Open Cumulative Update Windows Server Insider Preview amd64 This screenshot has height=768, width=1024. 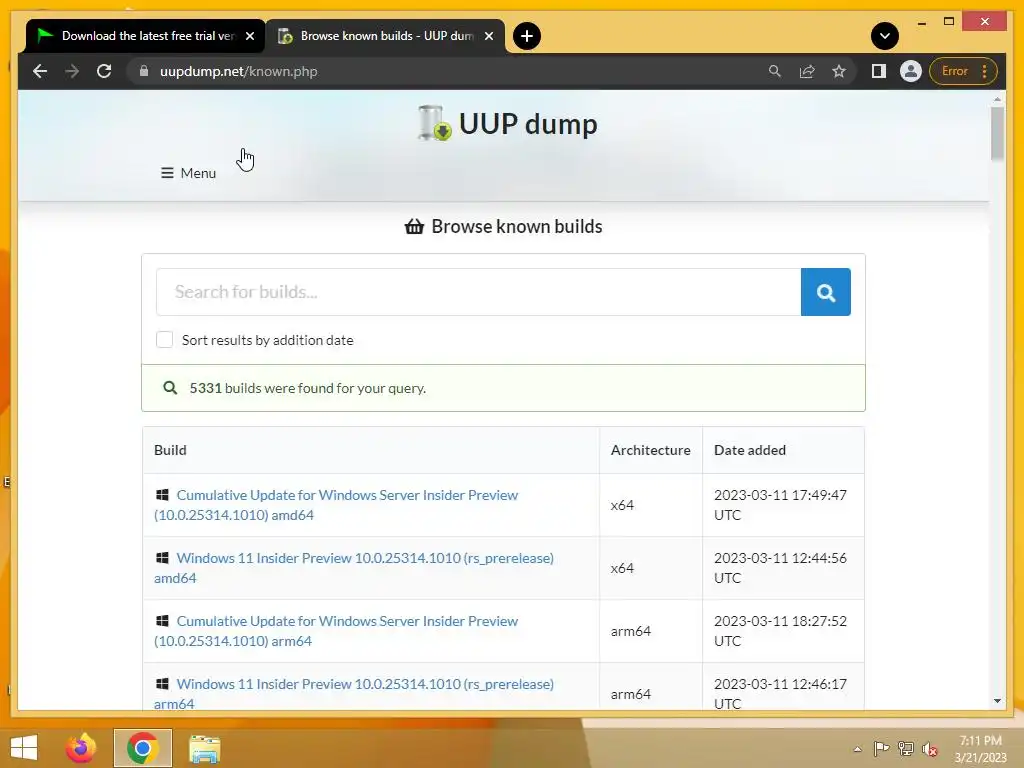coord(336,505)
